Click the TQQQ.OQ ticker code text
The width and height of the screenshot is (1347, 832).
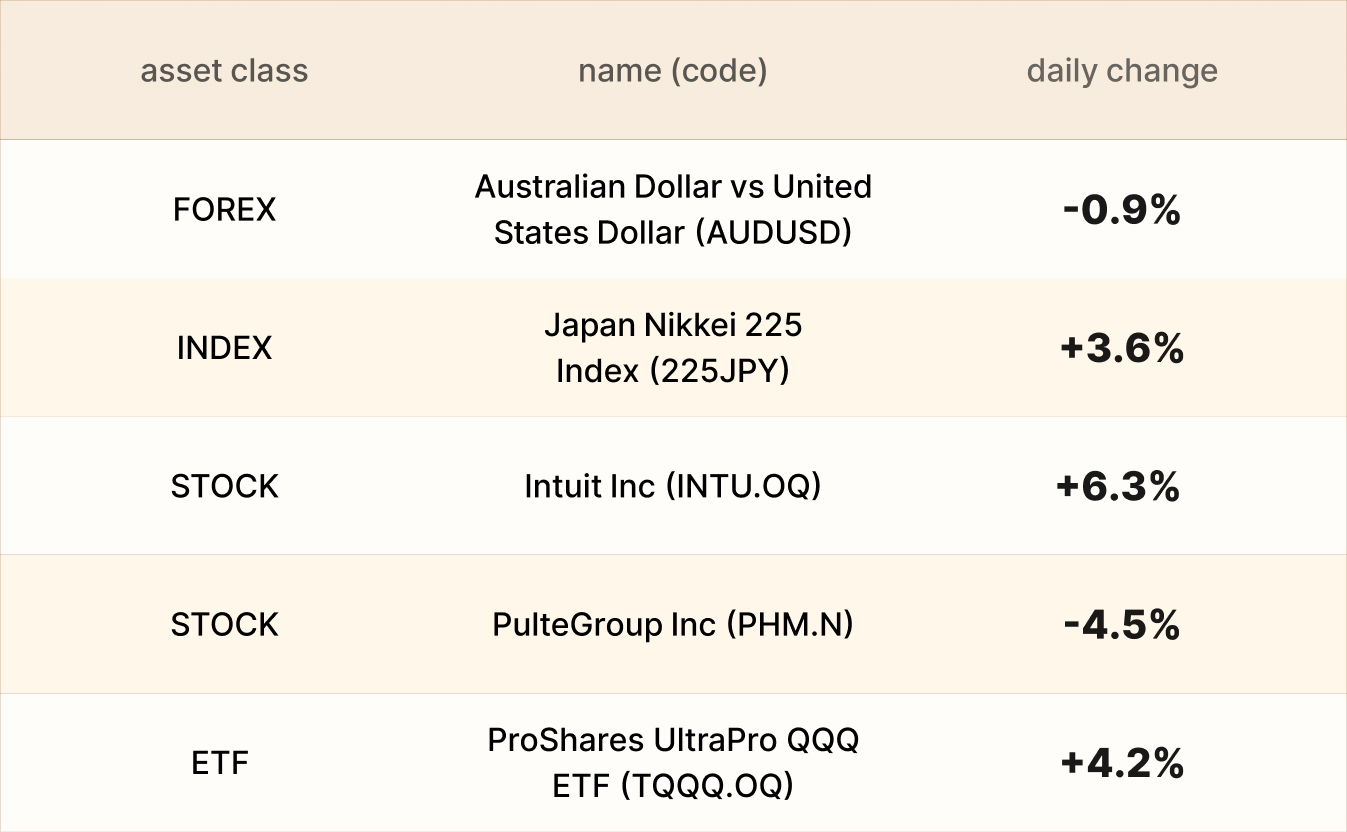pos(707,787)
